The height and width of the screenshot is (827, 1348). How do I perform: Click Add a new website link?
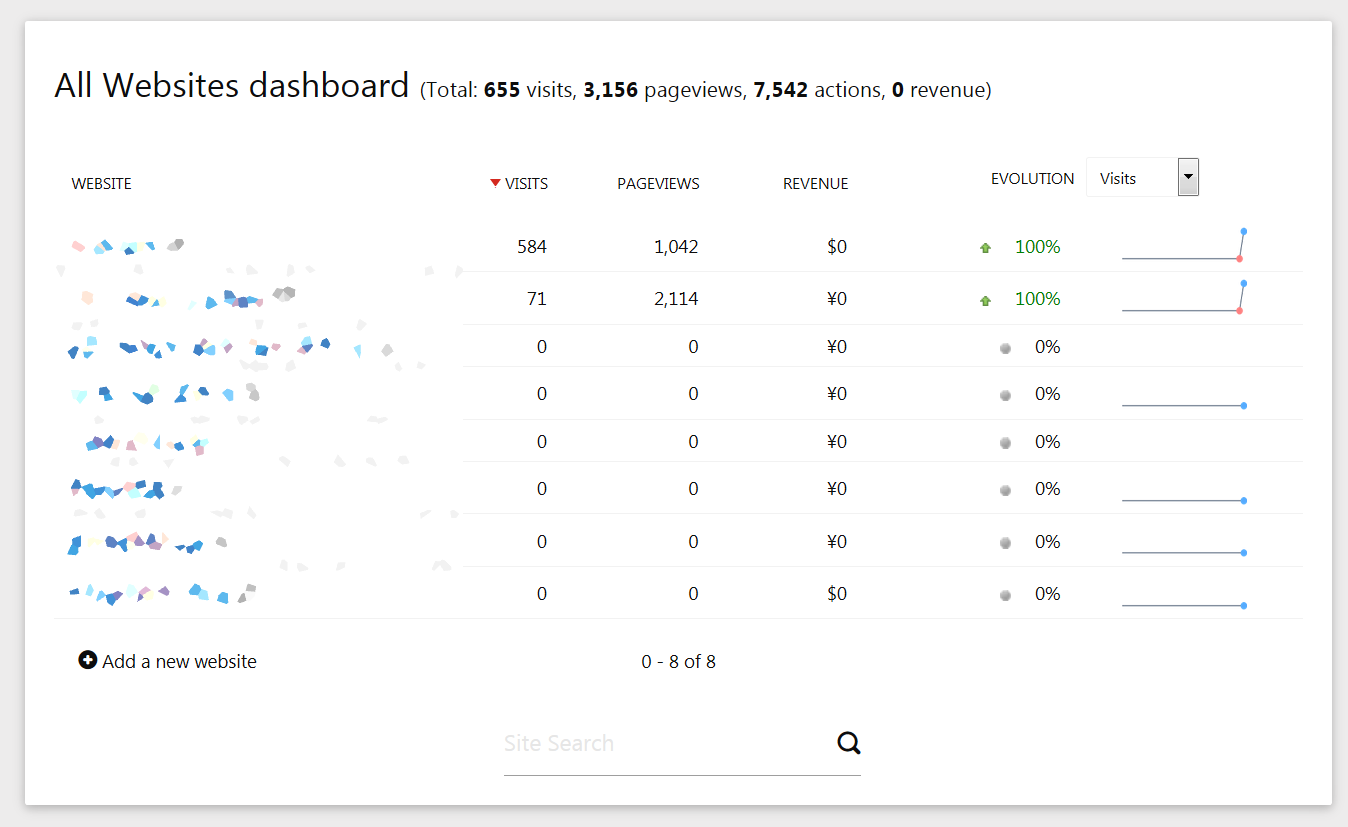point(179,661)
